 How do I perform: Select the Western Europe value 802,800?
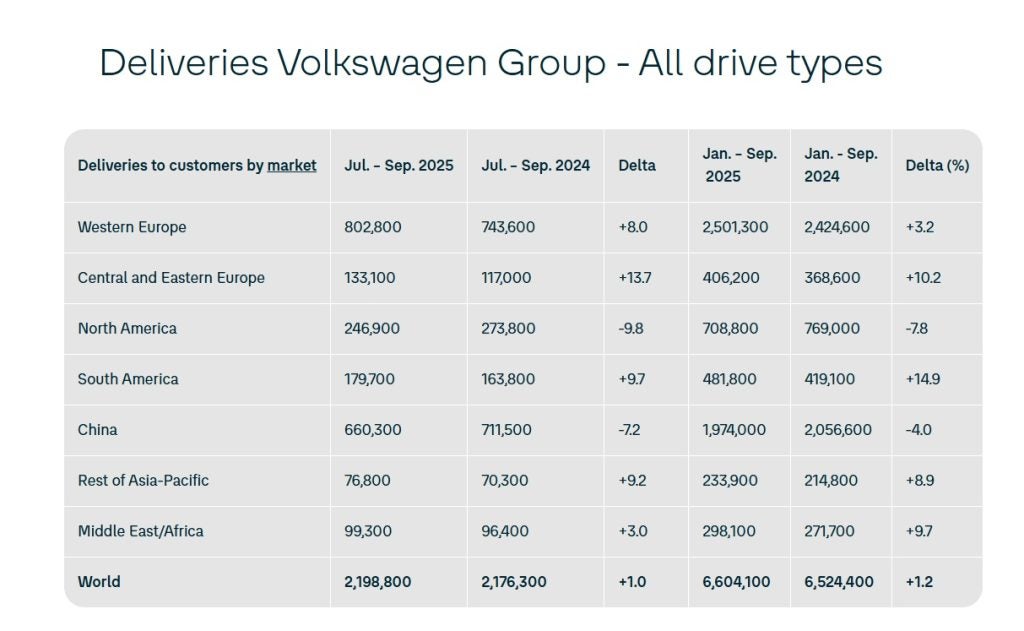coord(372,227)
